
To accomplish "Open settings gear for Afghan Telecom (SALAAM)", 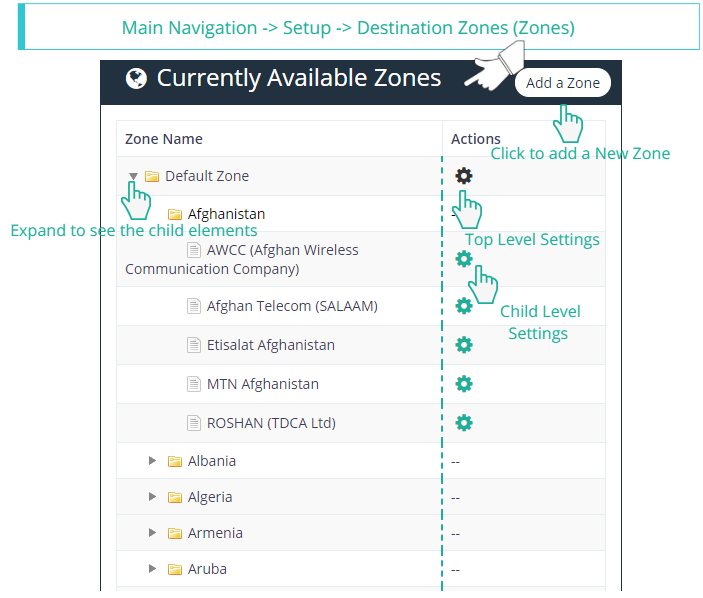I will (x=464, y=306).
